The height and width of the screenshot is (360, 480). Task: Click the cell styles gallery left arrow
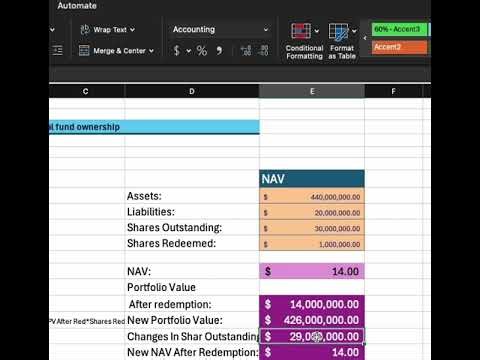pyautogui.click(x=365, y=38)
